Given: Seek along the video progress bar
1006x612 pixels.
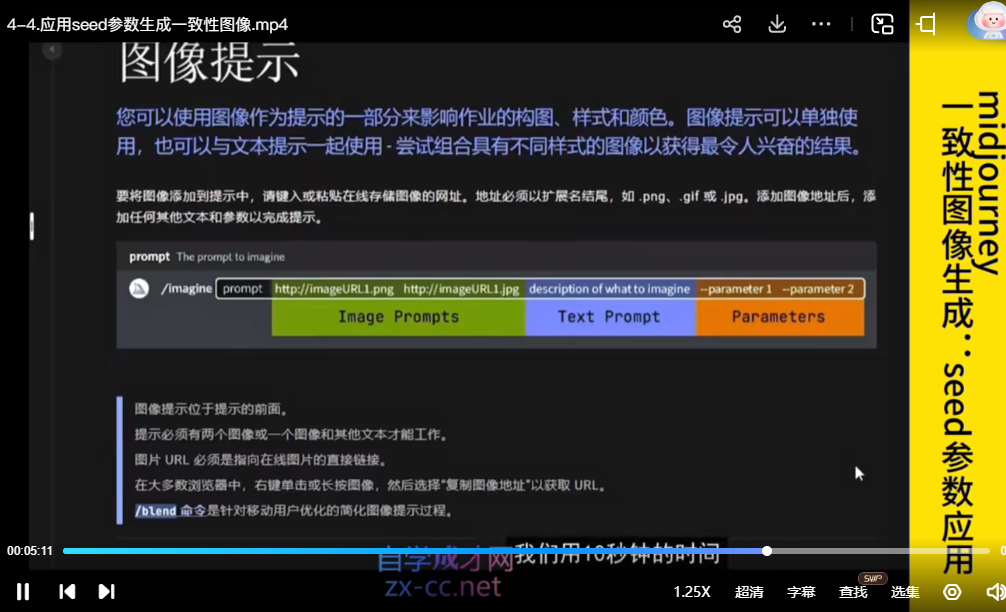Looking at the screenshot, I should coord(526,551).
